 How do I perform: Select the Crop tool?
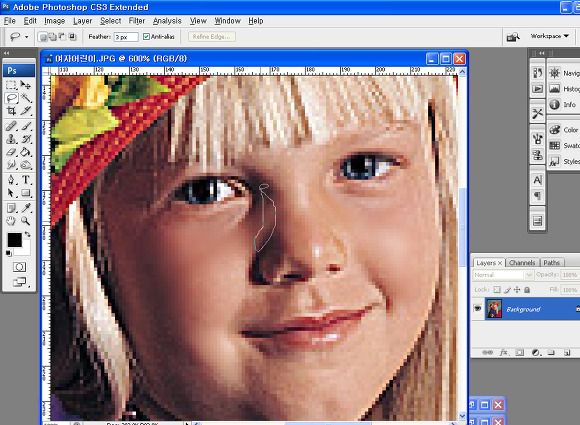click(x=11, y=111)
